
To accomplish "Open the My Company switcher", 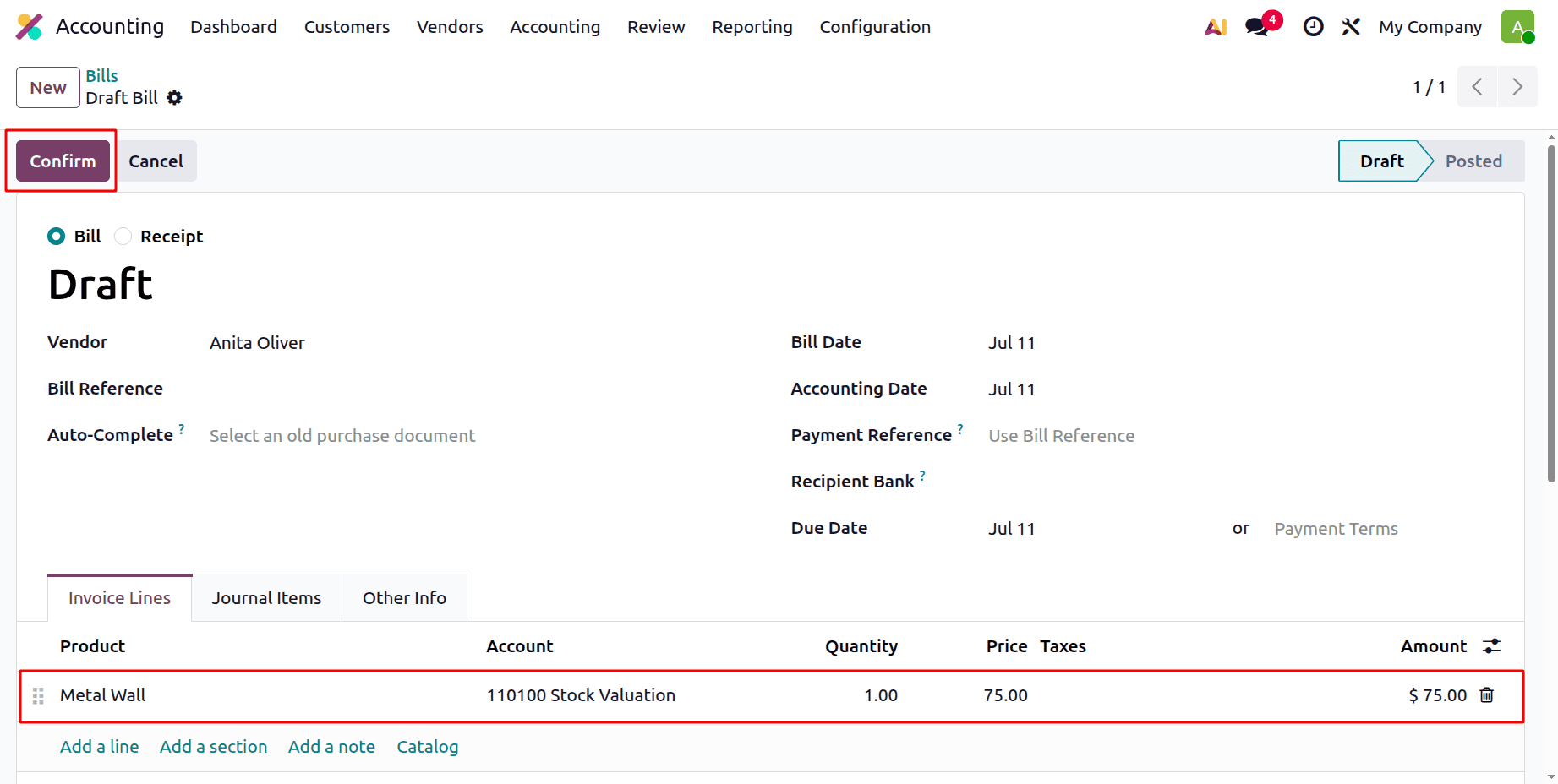I will click(x=1430, y=27).
